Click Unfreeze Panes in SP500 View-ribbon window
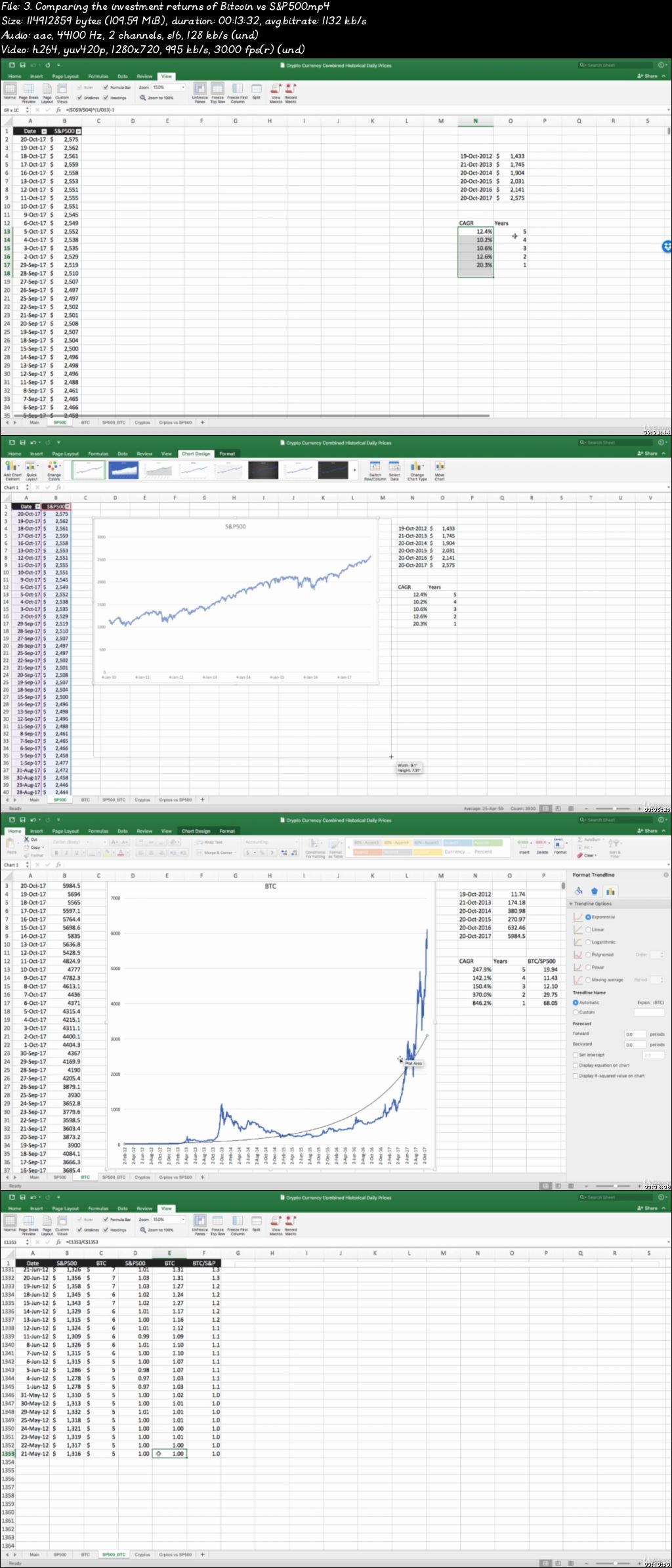The width and height of the screenshot is (672, 1568). click(199, 93)
